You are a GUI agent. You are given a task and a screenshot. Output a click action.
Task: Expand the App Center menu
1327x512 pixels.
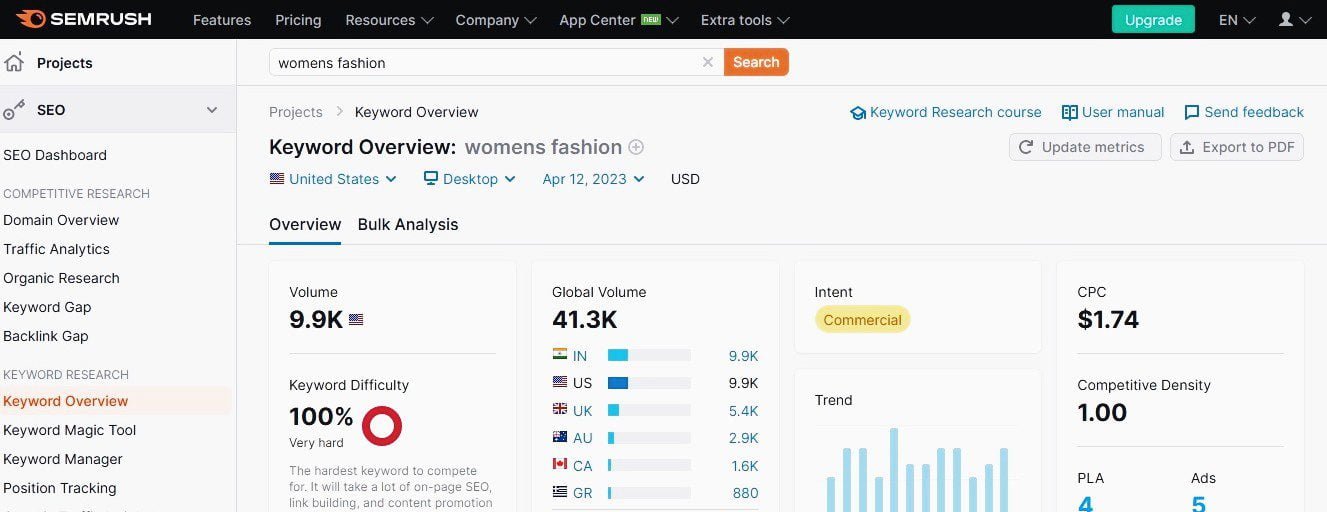point(619,20)
